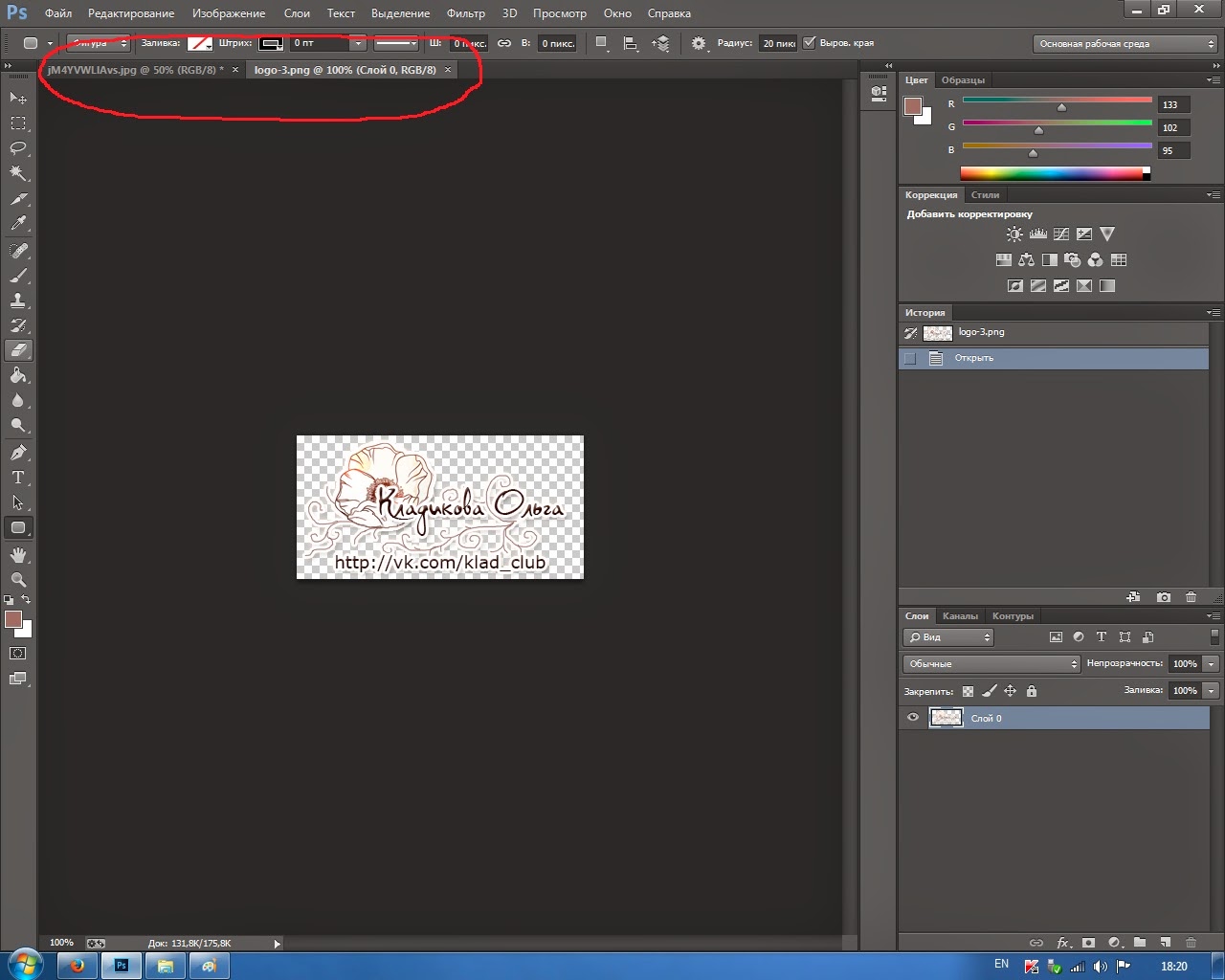This screenshot has height=980, width=1225.
Task: Toggle the Выров. края checkbox in options bar
Action: [809, 42]
